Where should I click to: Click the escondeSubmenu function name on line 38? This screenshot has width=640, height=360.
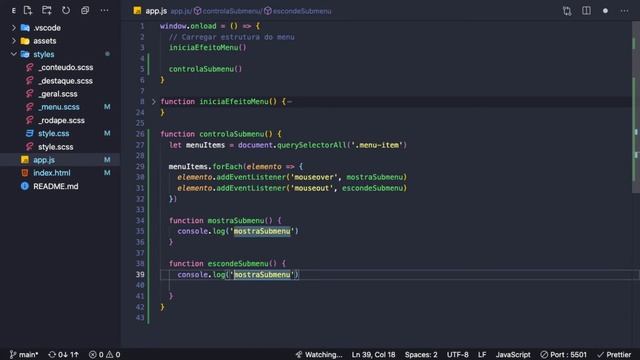tap(238, 264)
